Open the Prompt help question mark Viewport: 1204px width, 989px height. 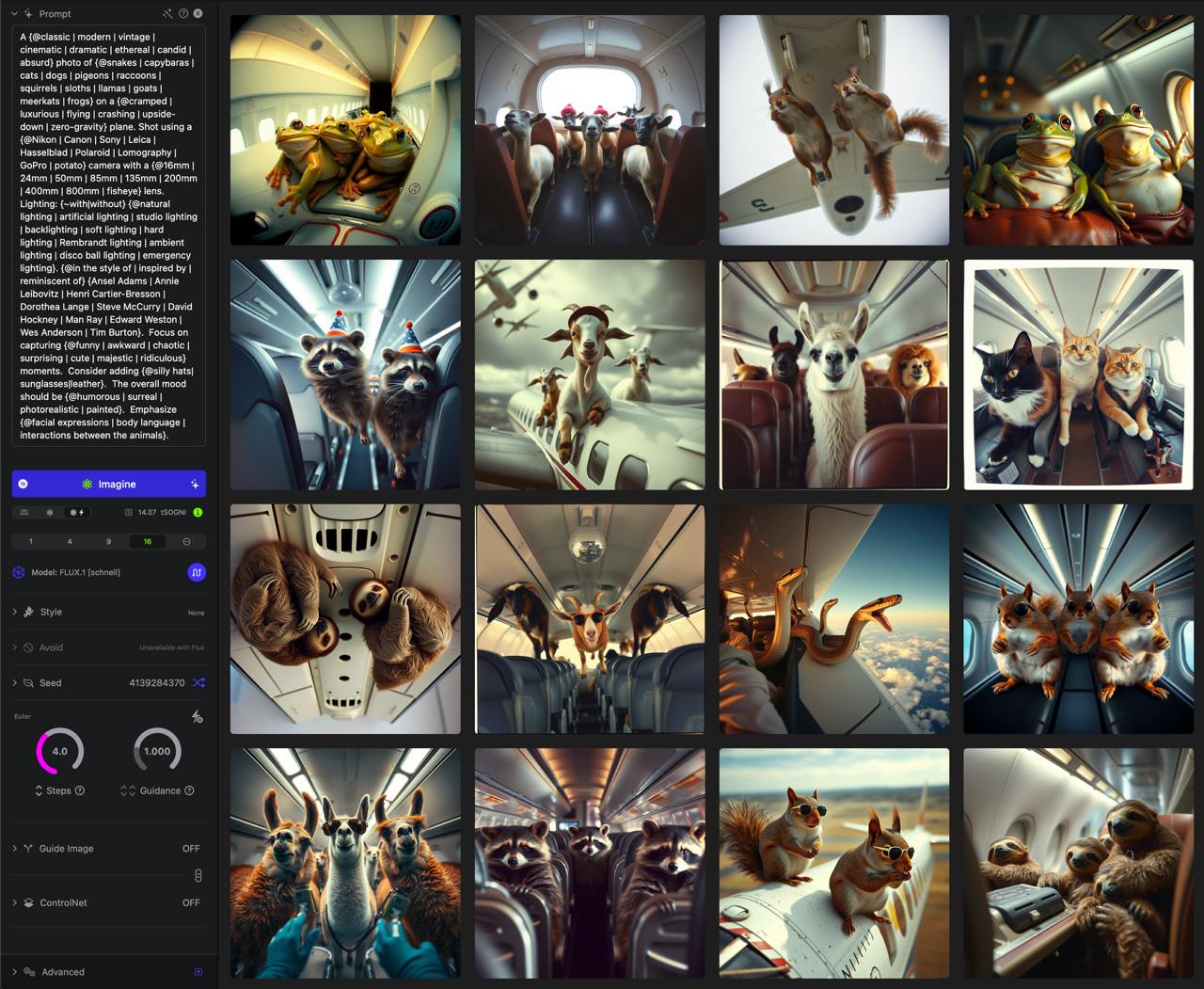pos(183,14)
